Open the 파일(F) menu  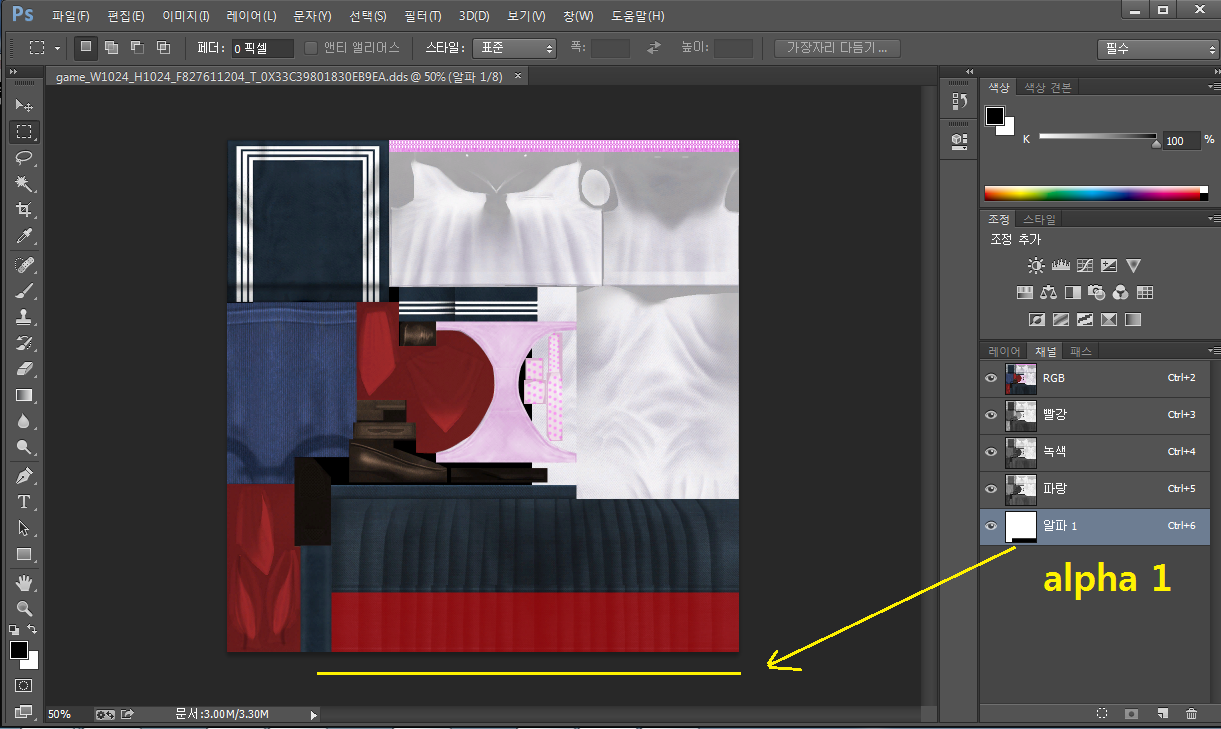coord(70,16)
